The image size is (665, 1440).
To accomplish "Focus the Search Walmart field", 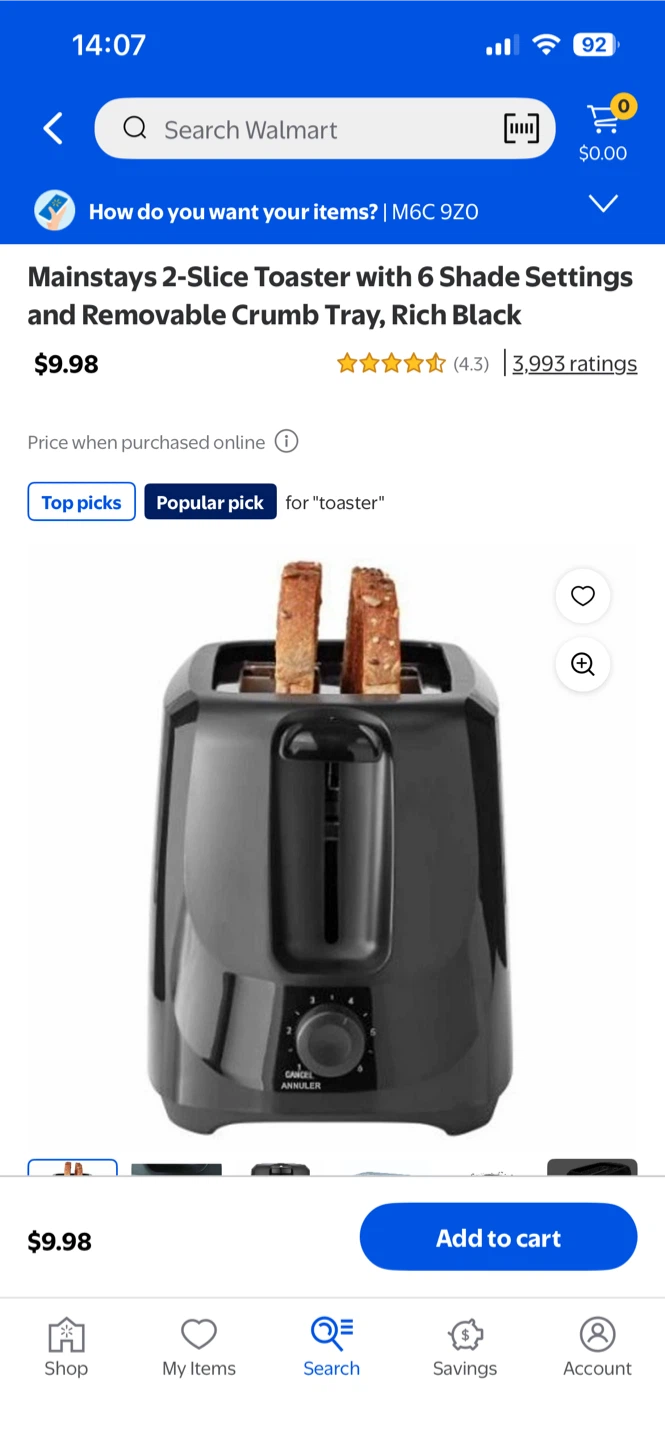I will [325, 128].
